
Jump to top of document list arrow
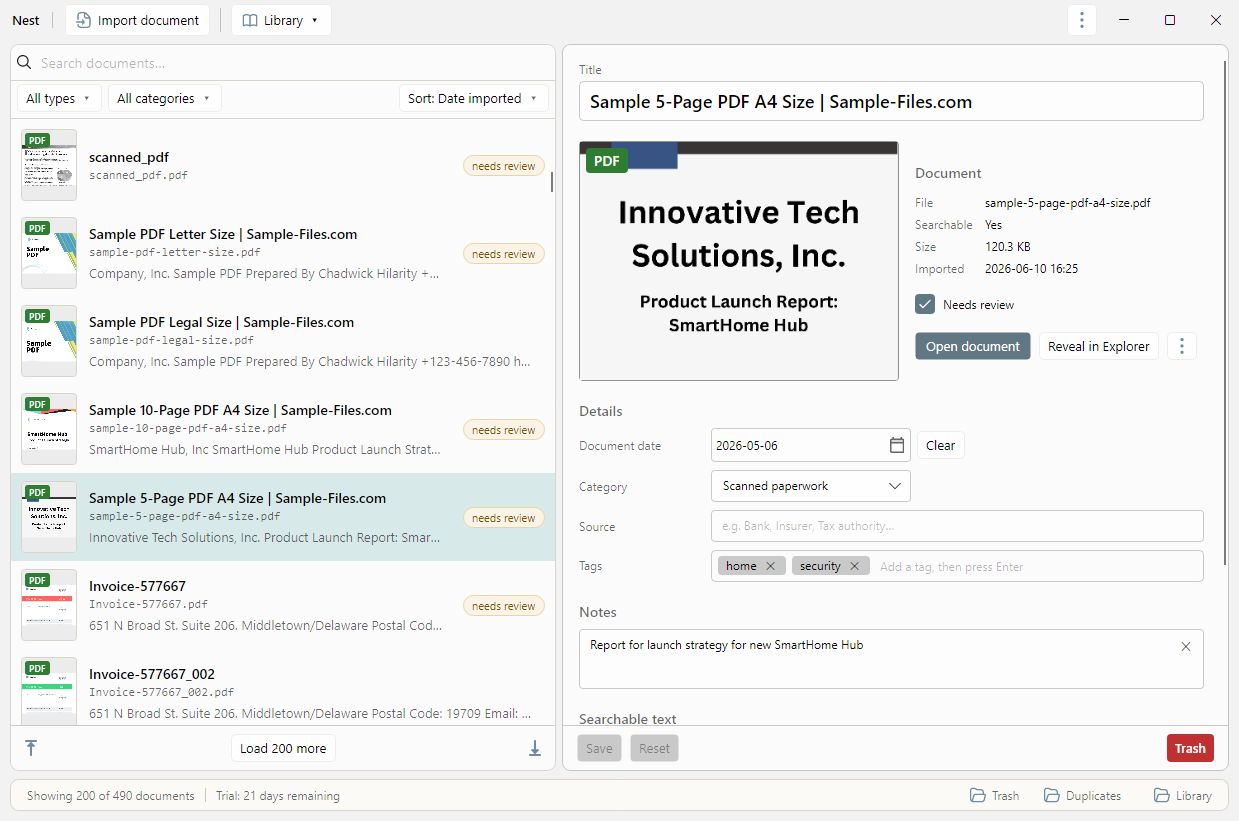(31, 748)
